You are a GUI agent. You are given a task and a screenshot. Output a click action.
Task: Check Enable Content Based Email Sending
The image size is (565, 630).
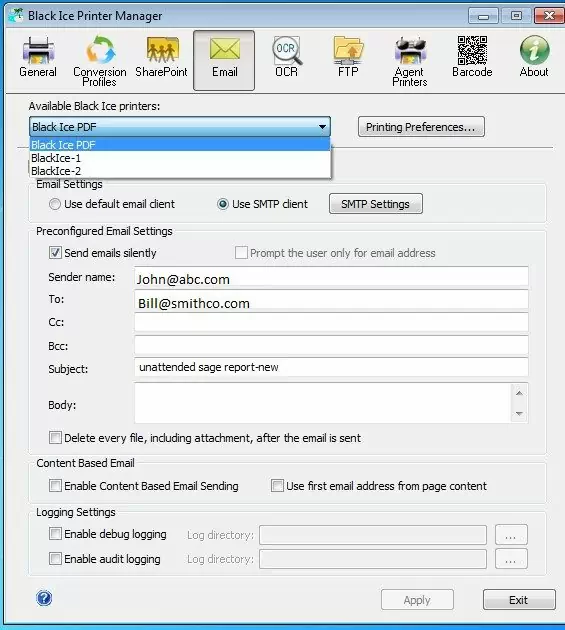(x=55, y=485)
